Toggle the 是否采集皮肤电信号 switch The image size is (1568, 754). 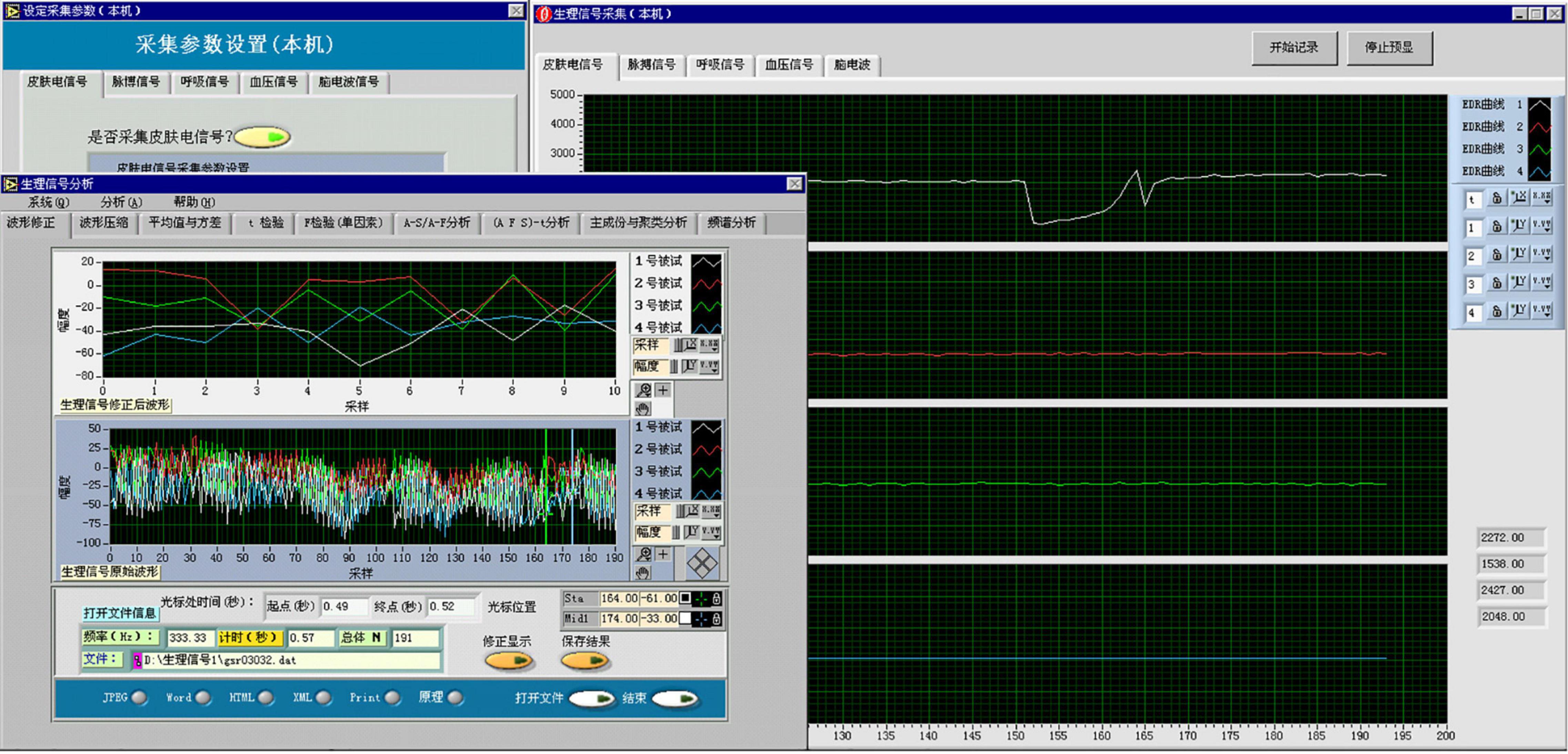262,137
